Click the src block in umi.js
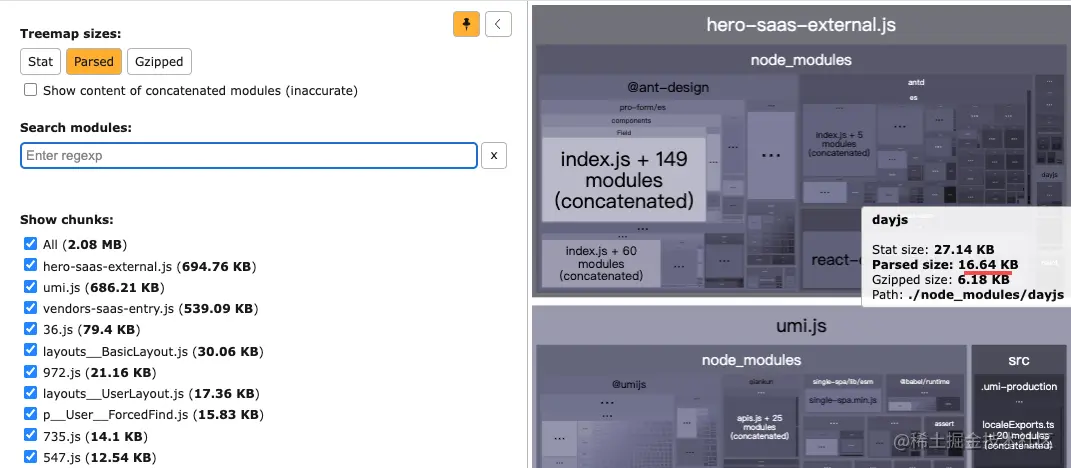This screenshot has height=468, width=1071. tap(1018, 359)
